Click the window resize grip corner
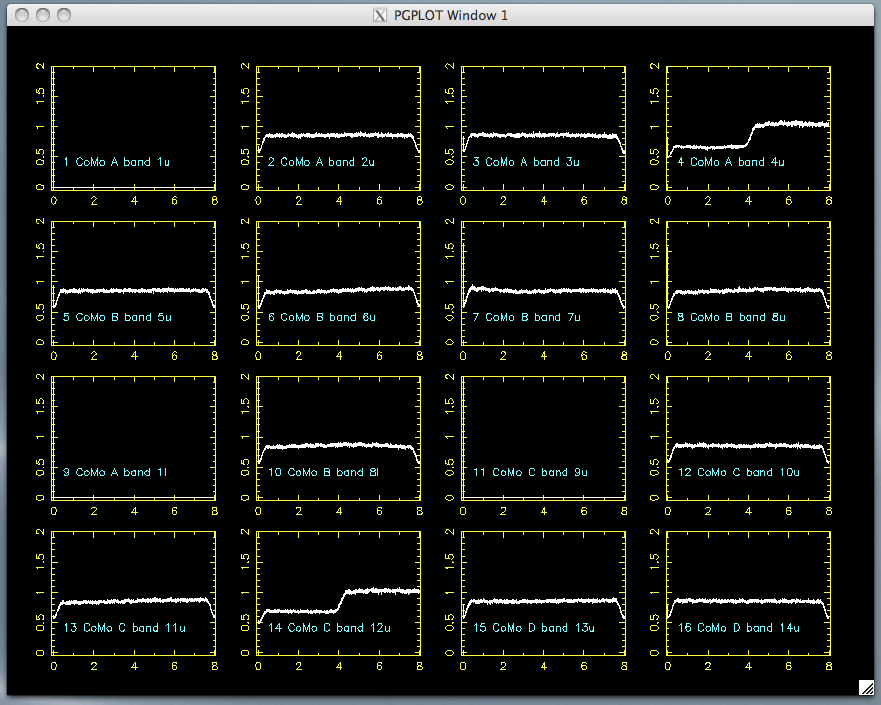Screen dimensions: 881x705 (867, 687)
